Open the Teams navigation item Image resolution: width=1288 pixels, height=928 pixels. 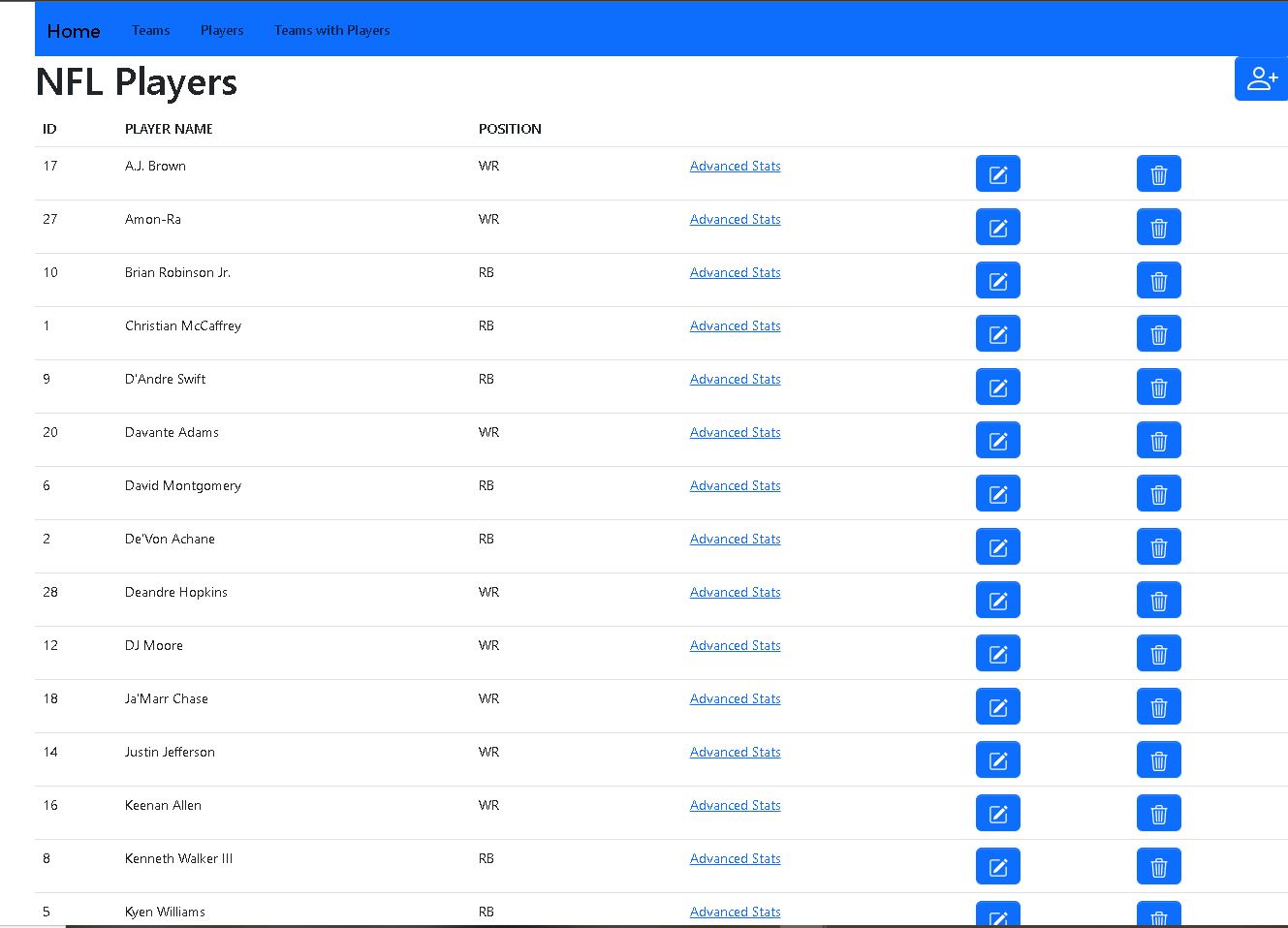click(x=150, y=31)
